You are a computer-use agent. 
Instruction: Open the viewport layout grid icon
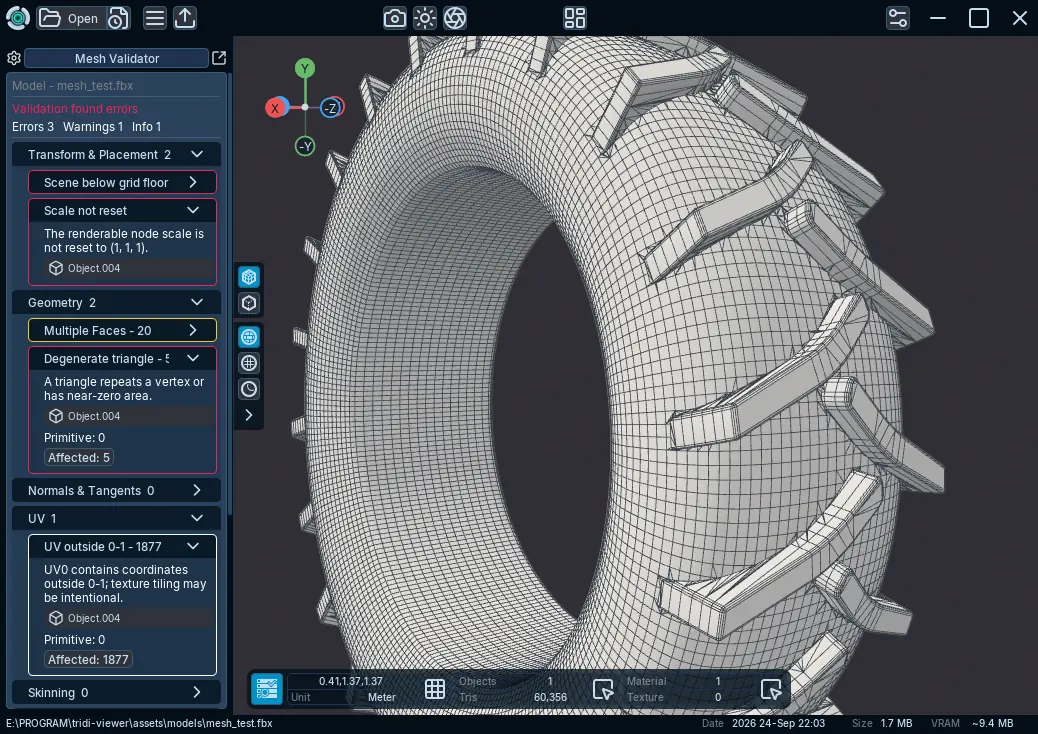[575, 18]
